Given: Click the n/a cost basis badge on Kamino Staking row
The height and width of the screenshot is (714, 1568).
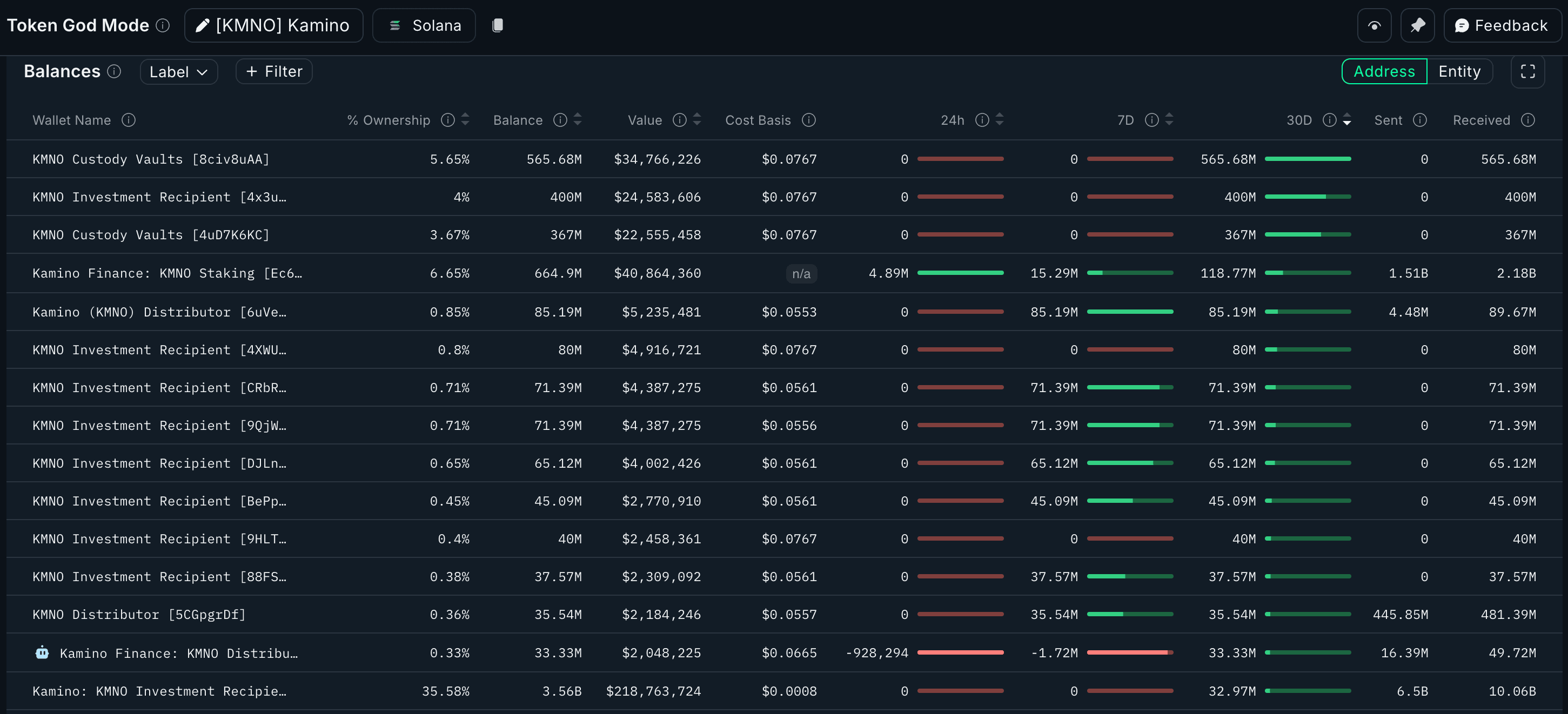Looking at the screenshot, I should click(x=801, y=273).
